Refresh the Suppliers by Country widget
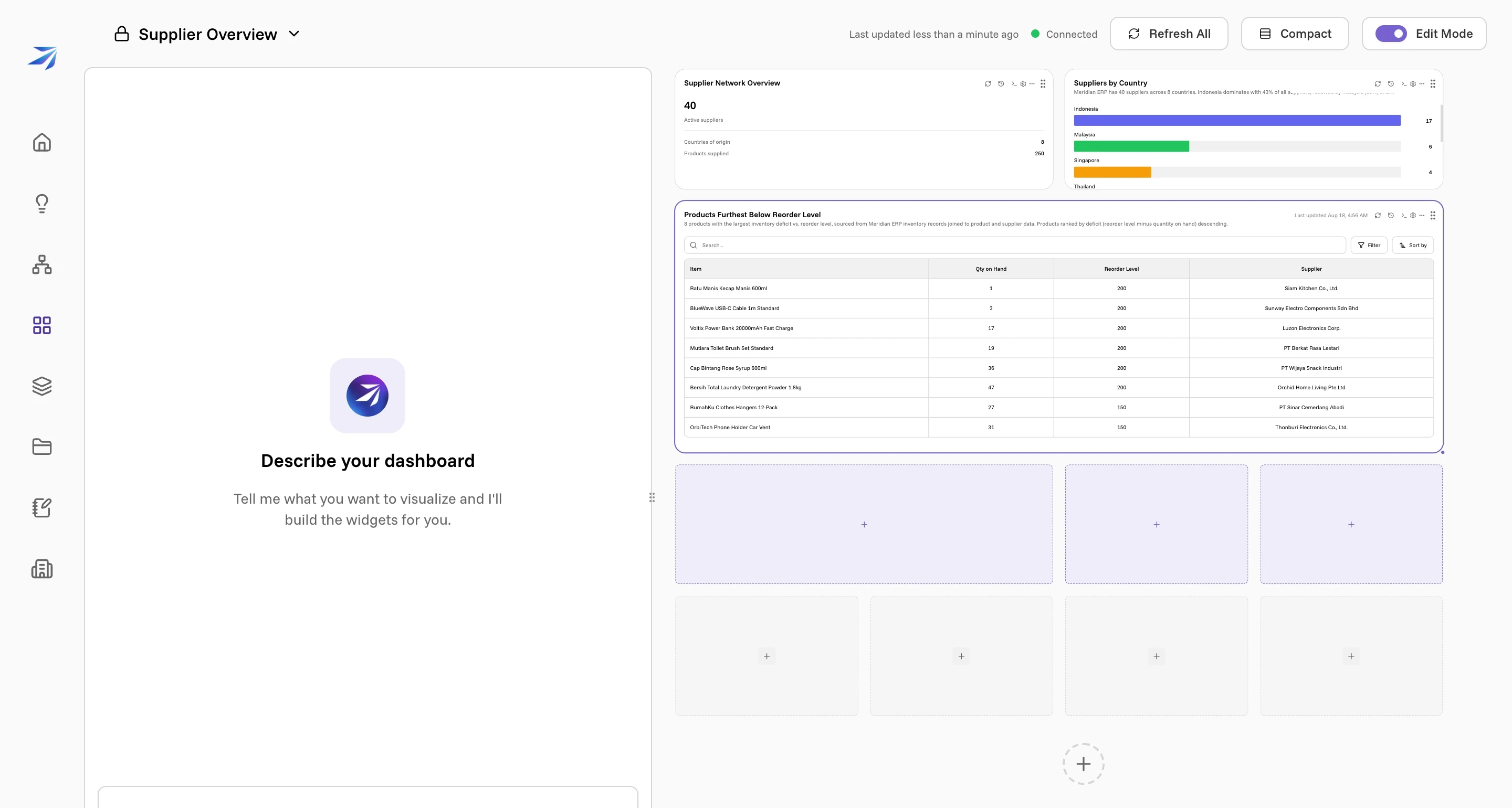The image size is (1512, 808). 1378,84
